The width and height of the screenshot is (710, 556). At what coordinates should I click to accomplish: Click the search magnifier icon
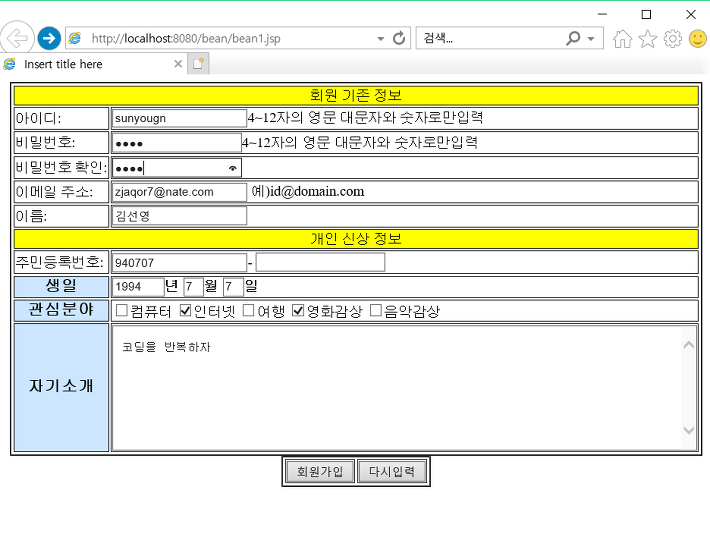[x=573, y=38]
